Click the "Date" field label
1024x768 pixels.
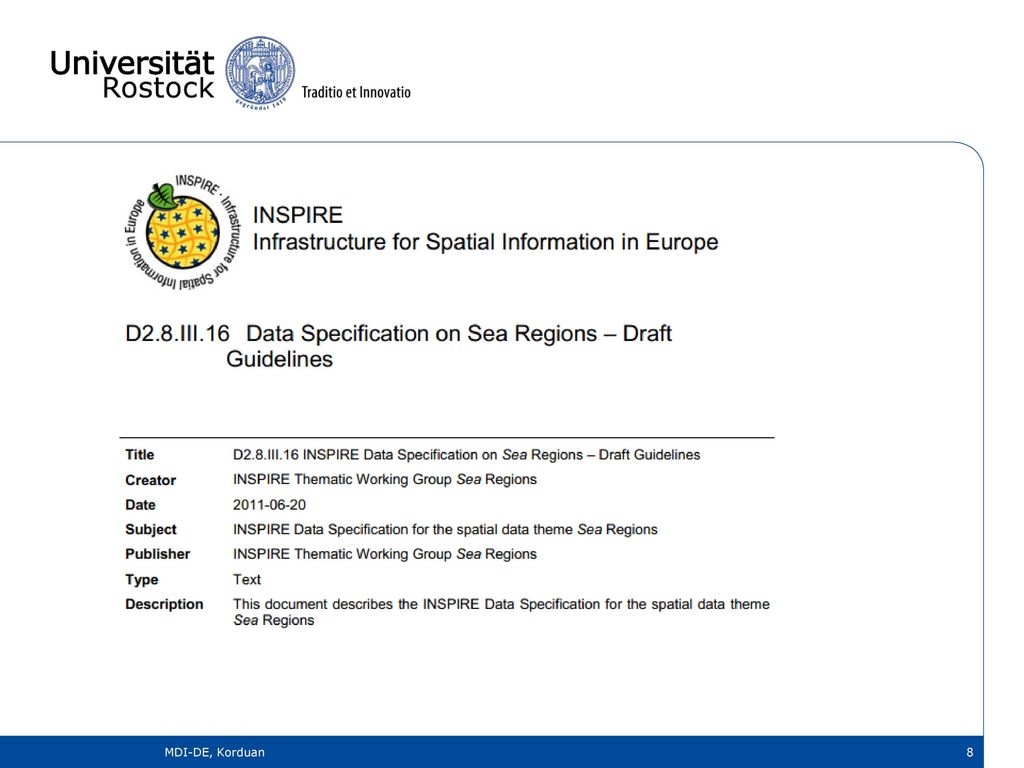tap(140, 505)
